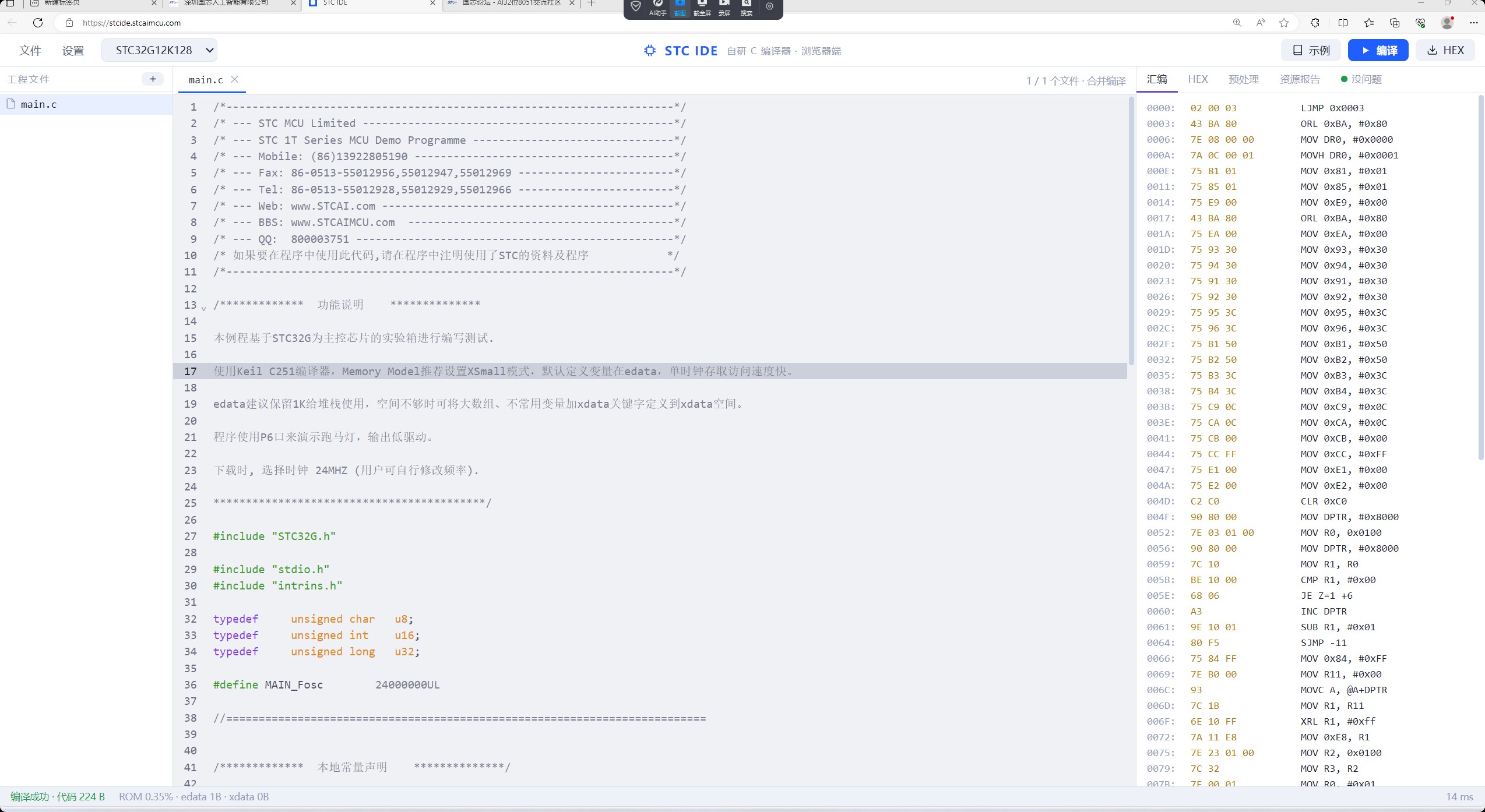Close the 国芯论坛 browser tab
The width and height of the screenshot is (1485, 812).
point(572,3)
